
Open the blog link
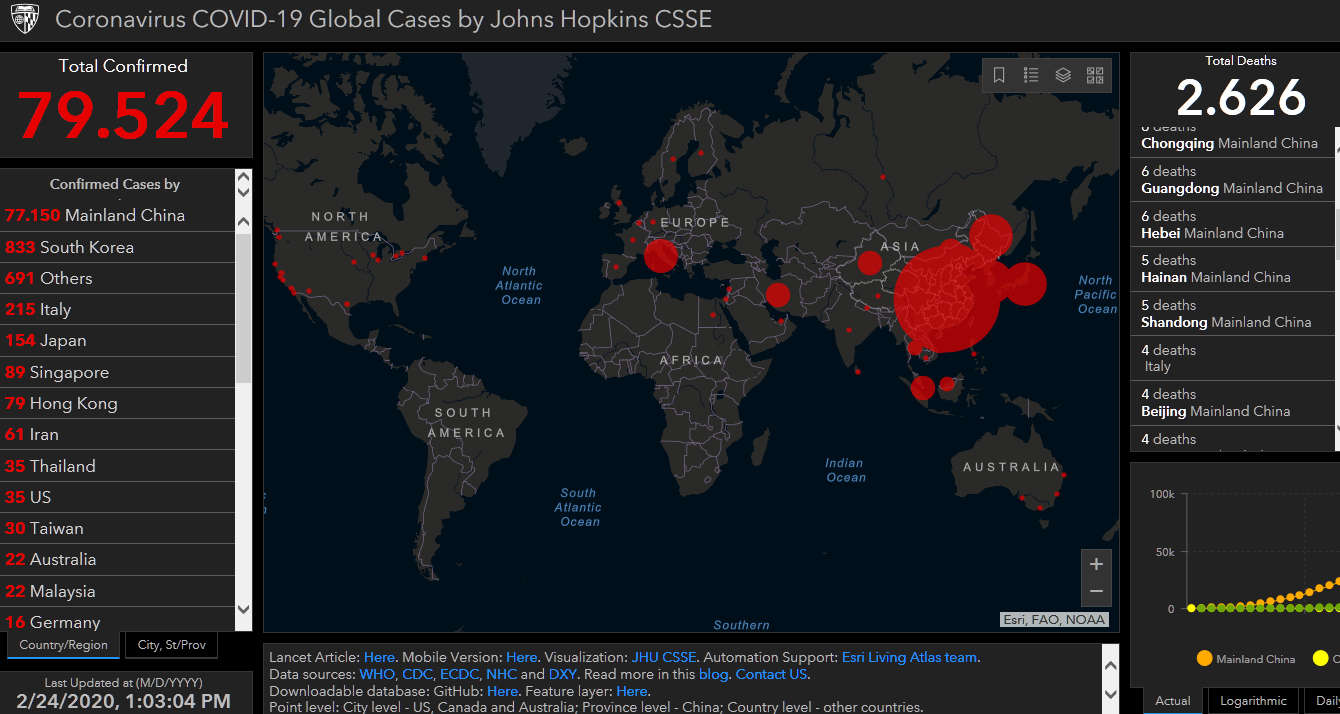pos(714,674)
